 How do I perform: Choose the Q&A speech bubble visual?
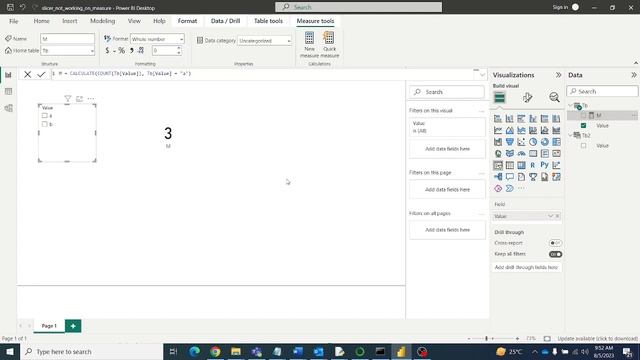[x=510, y=177]
